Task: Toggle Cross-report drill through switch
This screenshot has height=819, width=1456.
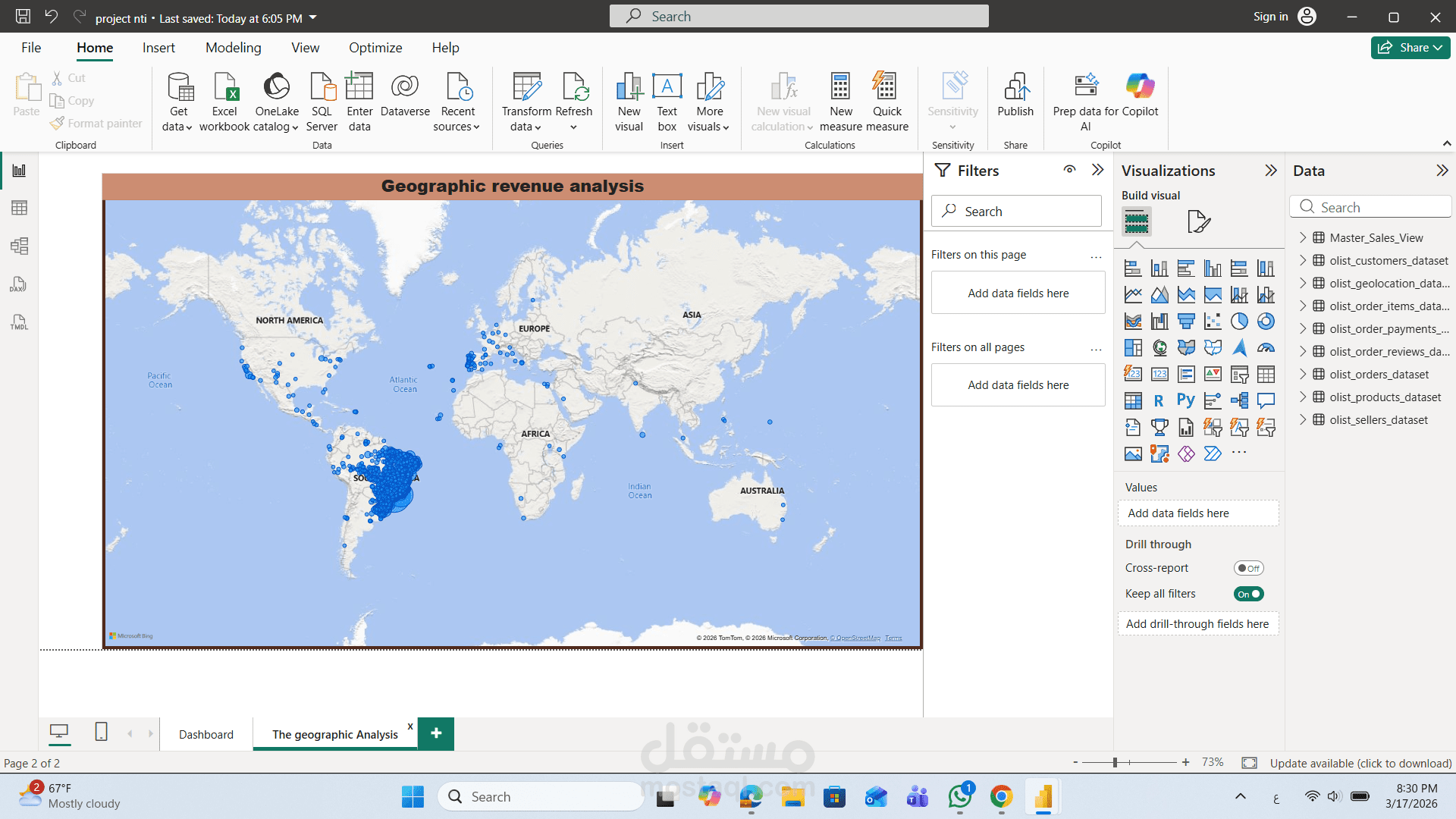Action: click(1248, 568)
